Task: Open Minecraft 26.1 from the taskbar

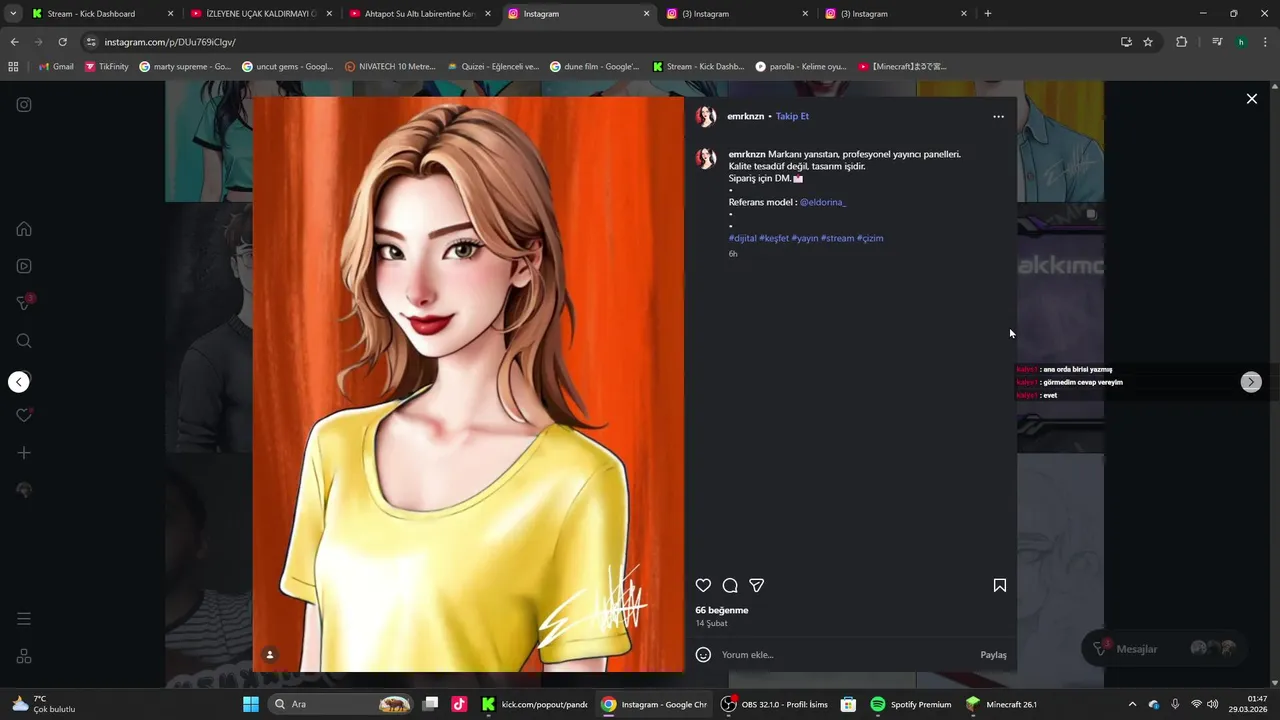Action: (x=1001, y=704)
